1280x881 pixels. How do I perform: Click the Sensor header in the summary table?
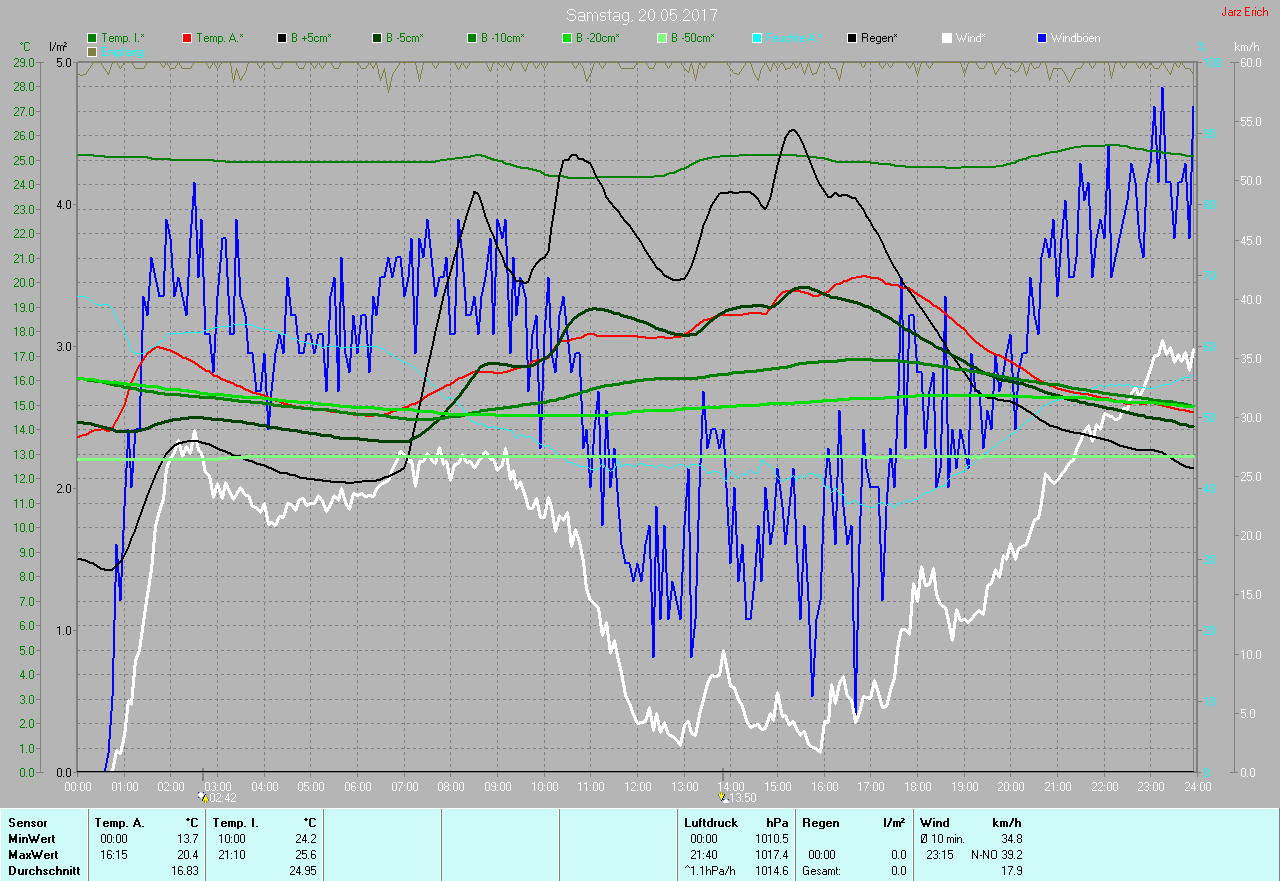click(27, 823)
